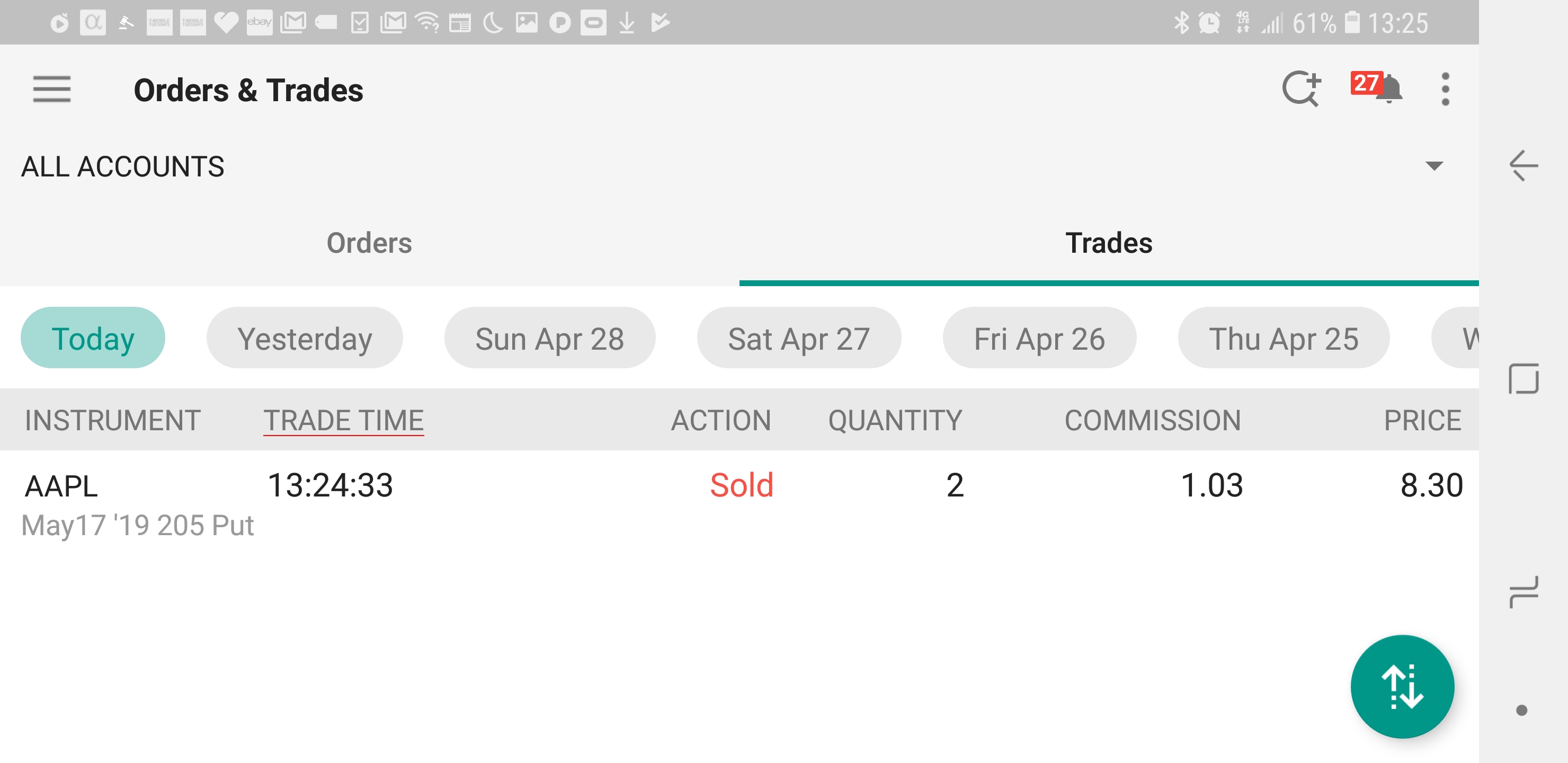This screenshot has width=1568, height=763.
Task: Choose the Sat Apr 27 filter
Action: (799, 338)
